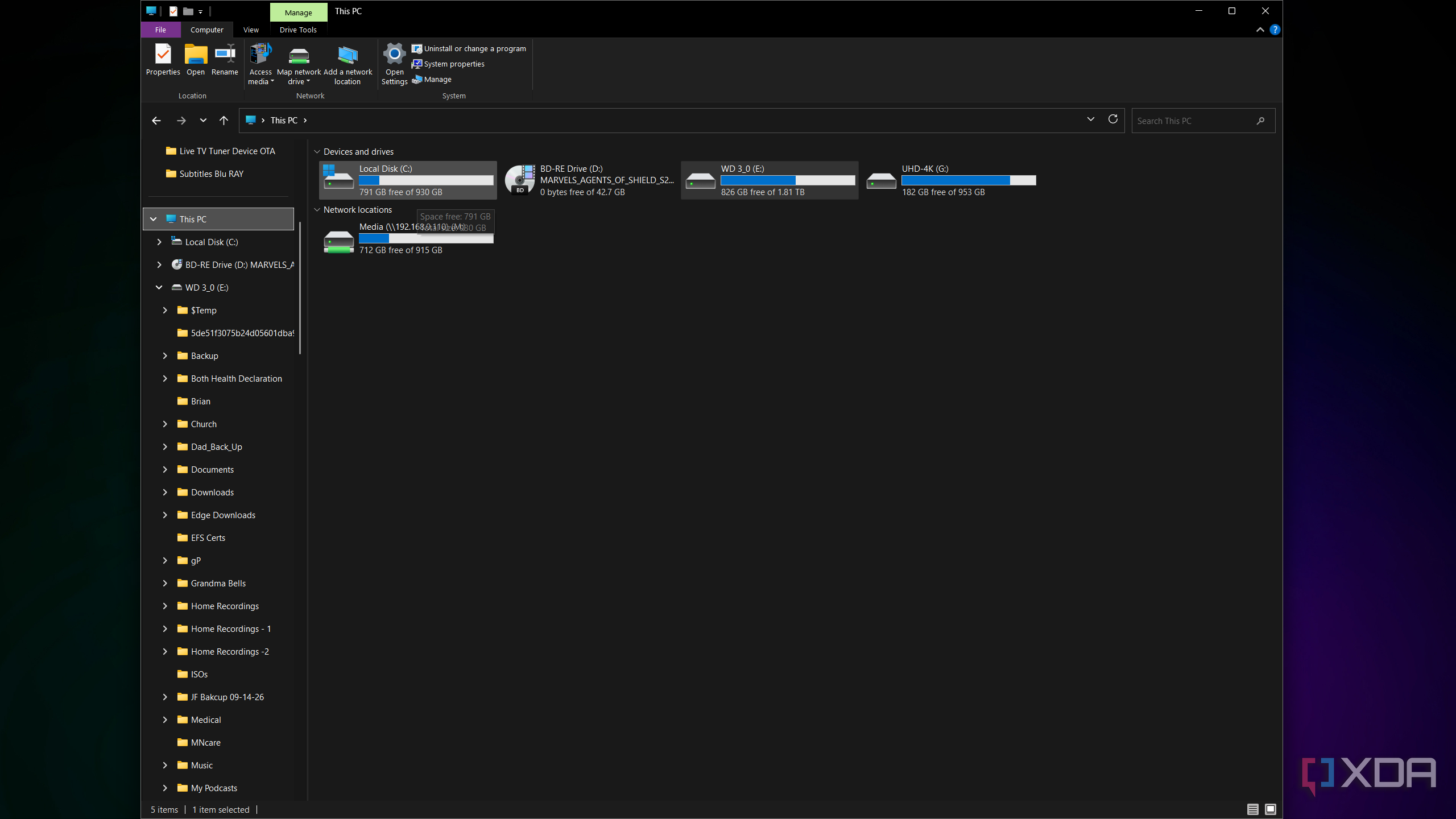Select Home Recordings -2 folder
This screenshot has height=819, width=1456.
click(222, 651)
